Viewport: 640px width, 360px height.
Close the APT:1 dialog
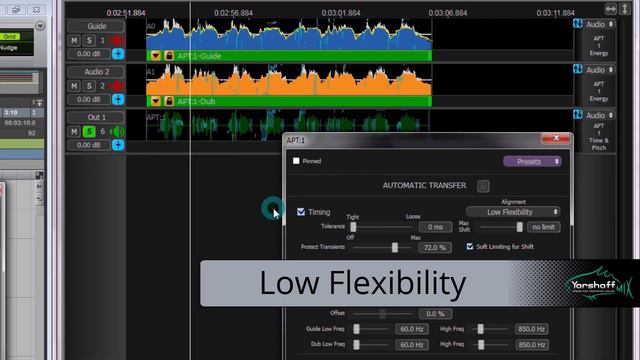[556, 138]
